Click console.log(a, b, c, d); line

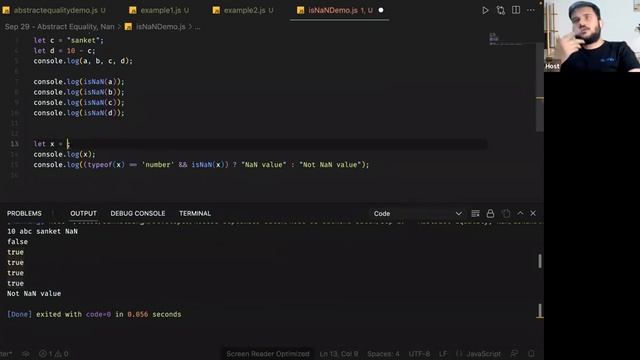click(83, 61)
